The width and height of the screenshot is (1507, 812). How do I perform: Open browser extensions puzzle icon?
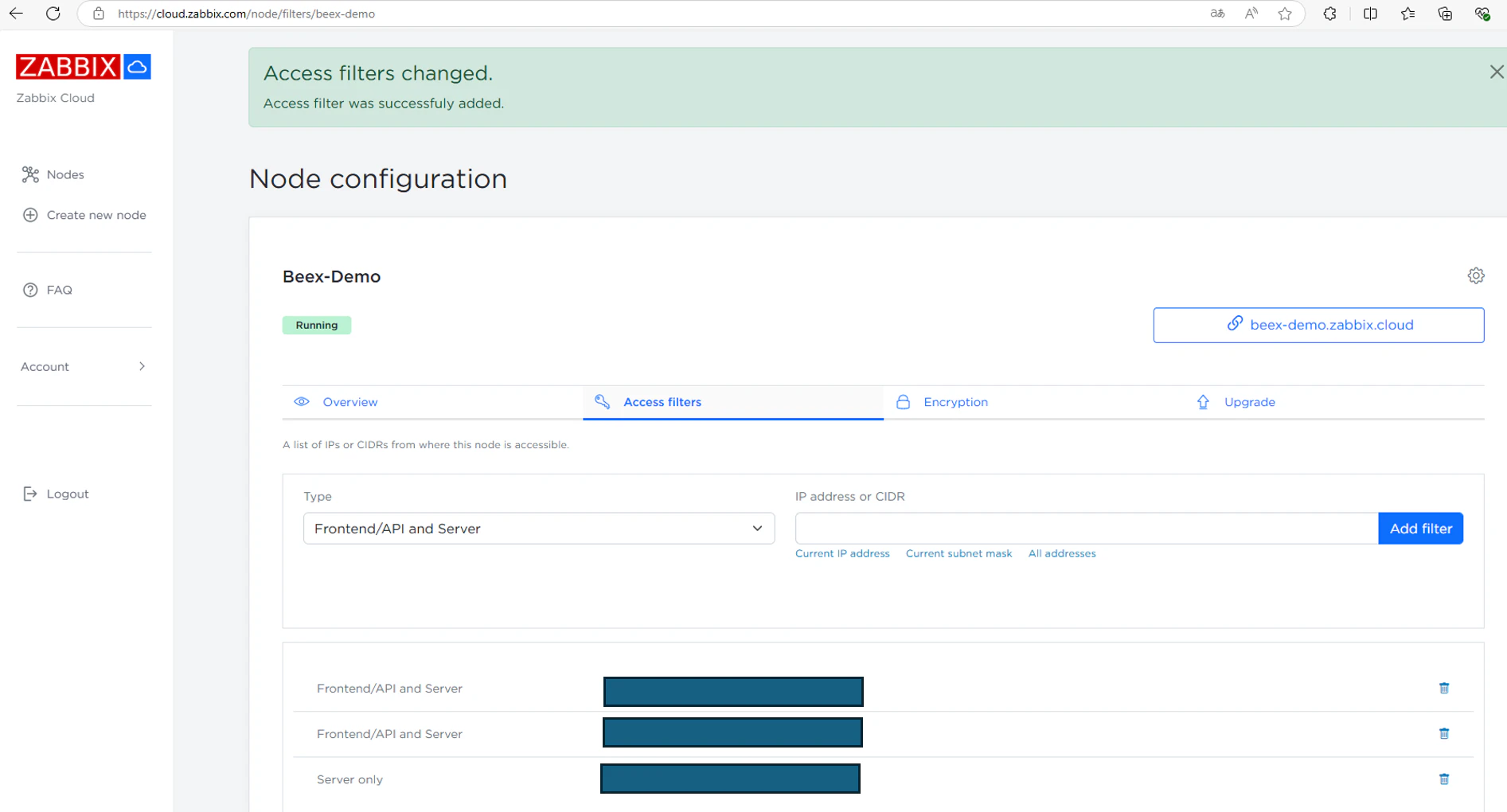(1329, 14)
